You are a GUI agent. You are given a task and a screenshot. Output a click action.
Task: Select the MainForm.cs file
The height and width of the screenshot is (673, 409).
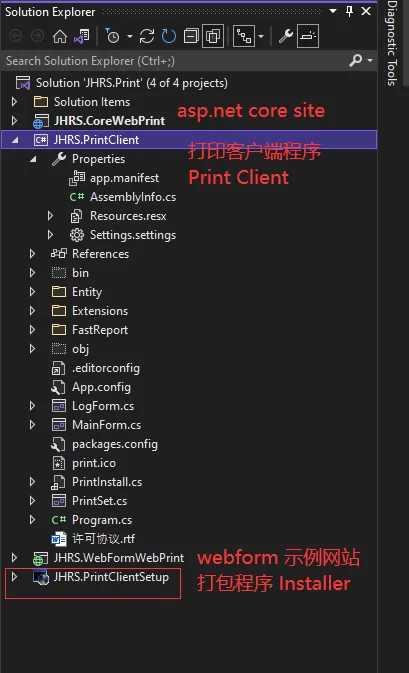click(106, 425)
